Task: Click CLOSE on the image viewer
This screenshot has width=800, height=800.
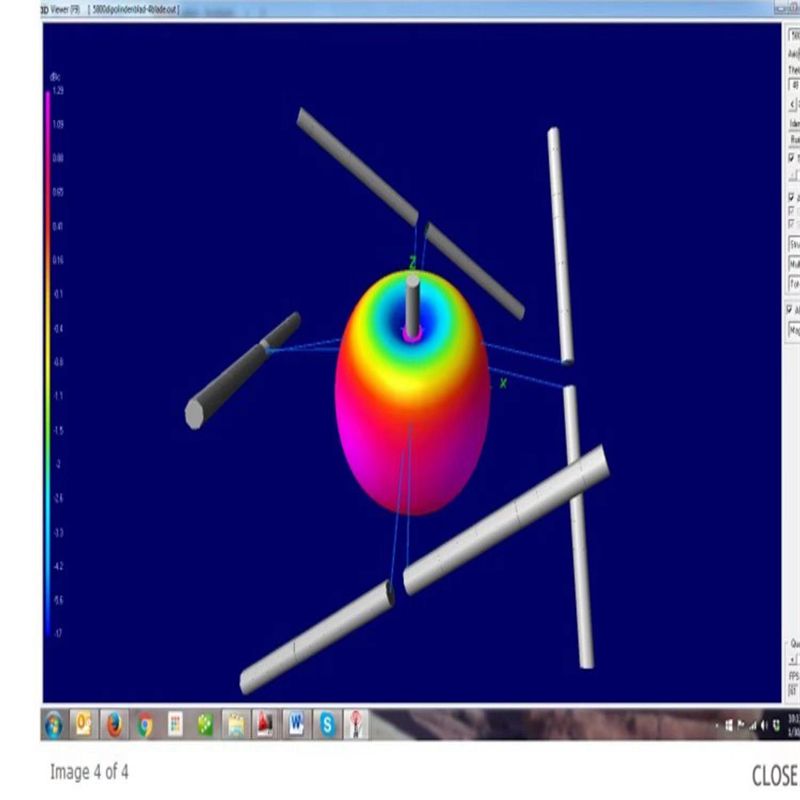Action: click(774, 775)
